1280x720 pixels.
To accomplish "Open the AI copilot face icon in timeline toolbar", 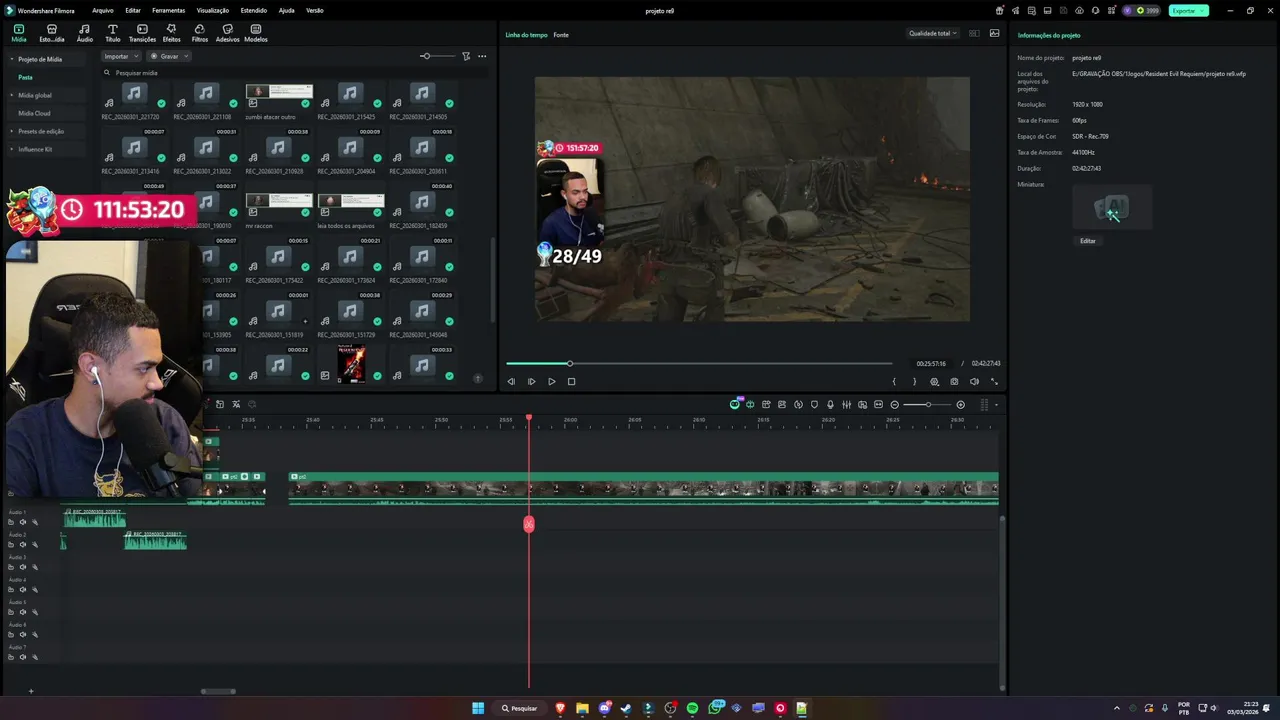I will pyautogui.click(x=735, y=404).
